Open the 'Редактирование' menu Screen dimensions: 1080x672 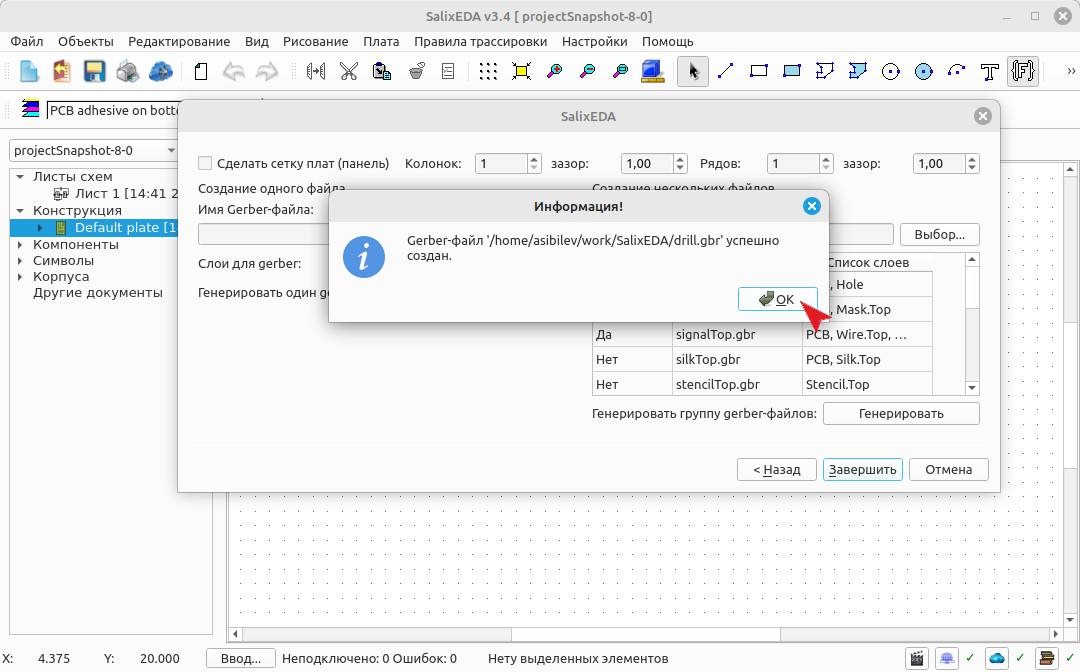pos(179,41)
